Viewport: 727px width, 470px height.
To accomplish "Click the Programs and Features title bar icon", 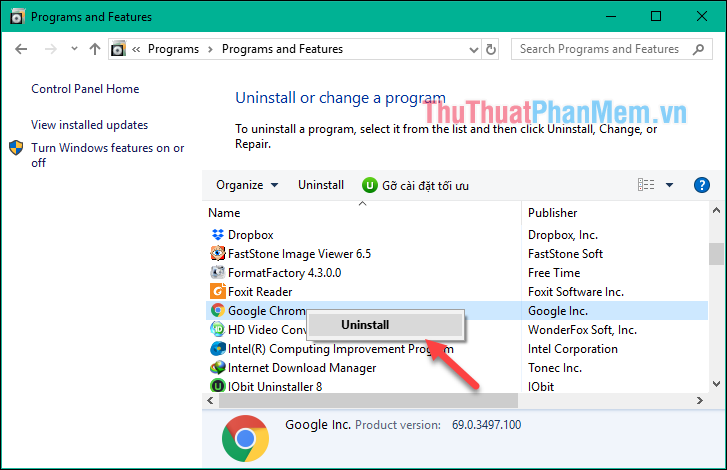I will pyautogui.click(x=17, y=17).
